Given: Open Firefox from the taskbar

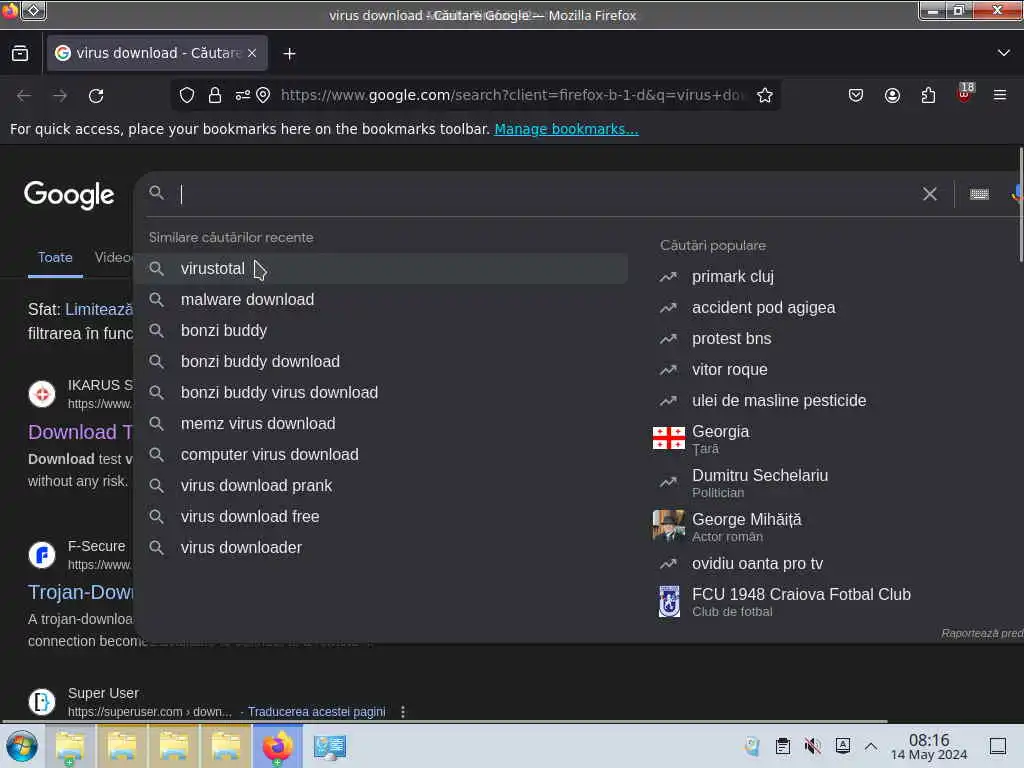Looking at the screenshot, I should [x=277, y=746].
